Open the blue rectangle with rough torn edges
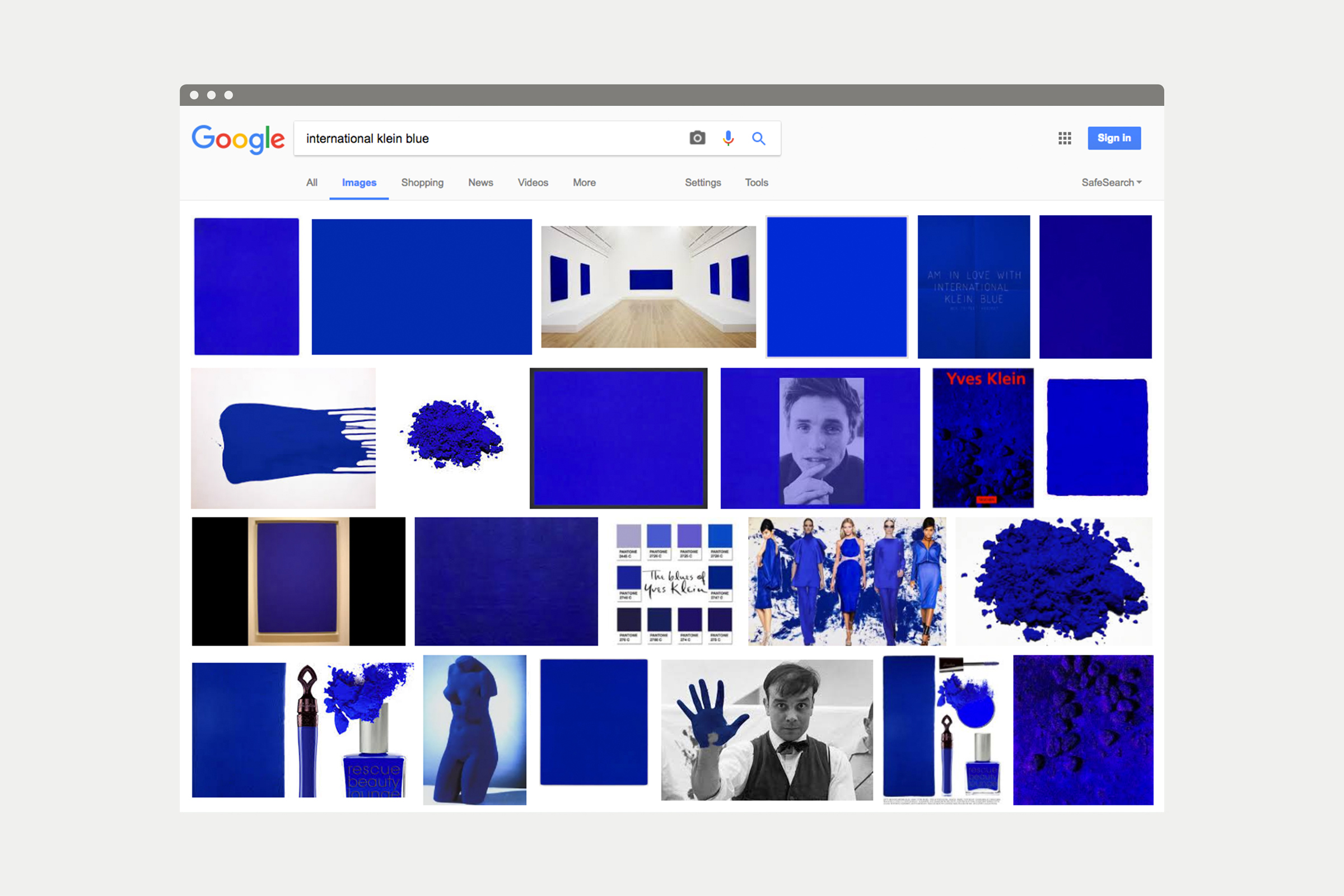The height and width of the screenshot is (896, 1344). click(1096, 437)
